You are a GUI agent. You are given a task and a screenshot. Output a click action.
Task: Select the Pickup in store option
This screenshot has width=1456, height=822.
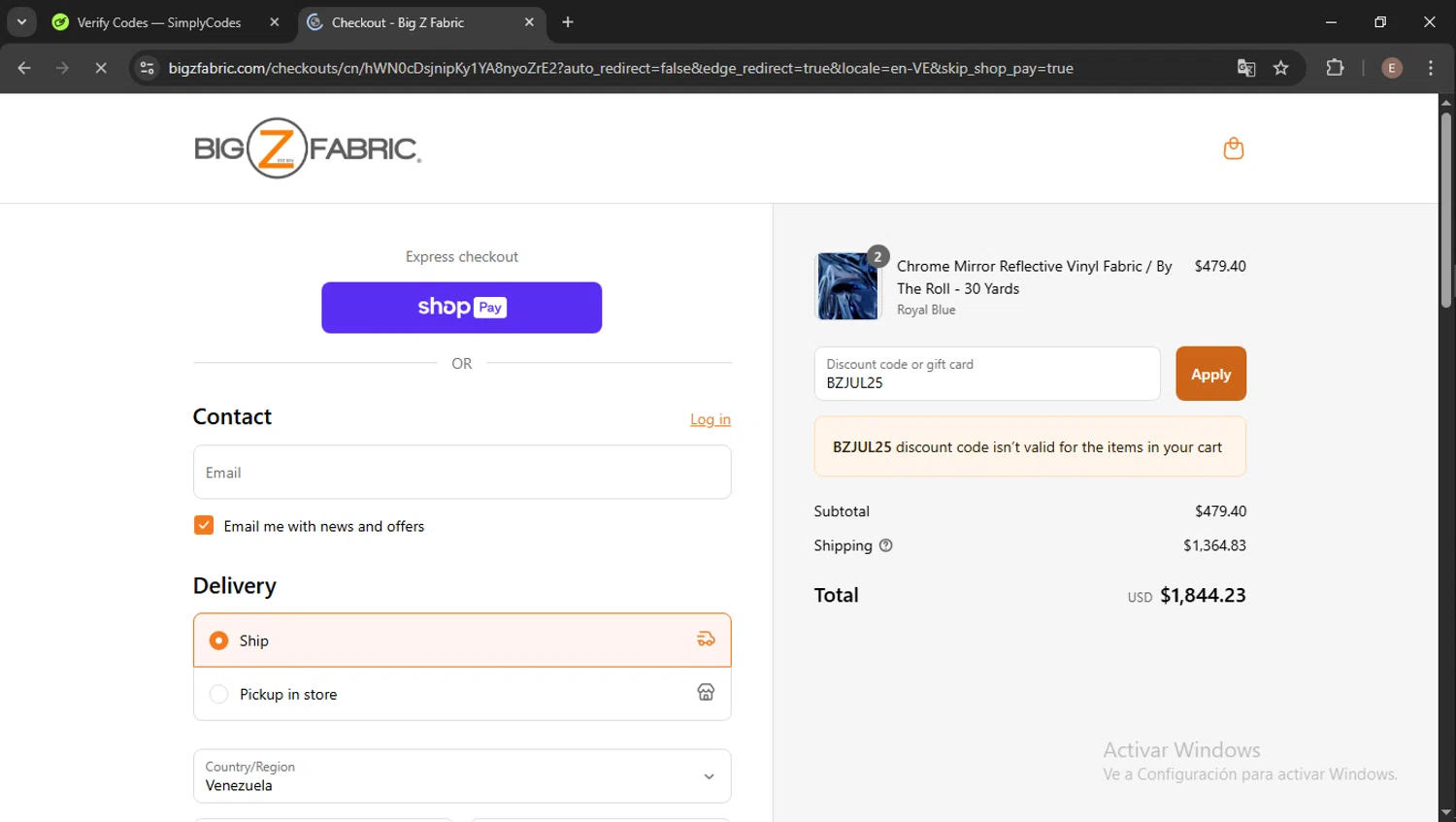click(462, 694)
